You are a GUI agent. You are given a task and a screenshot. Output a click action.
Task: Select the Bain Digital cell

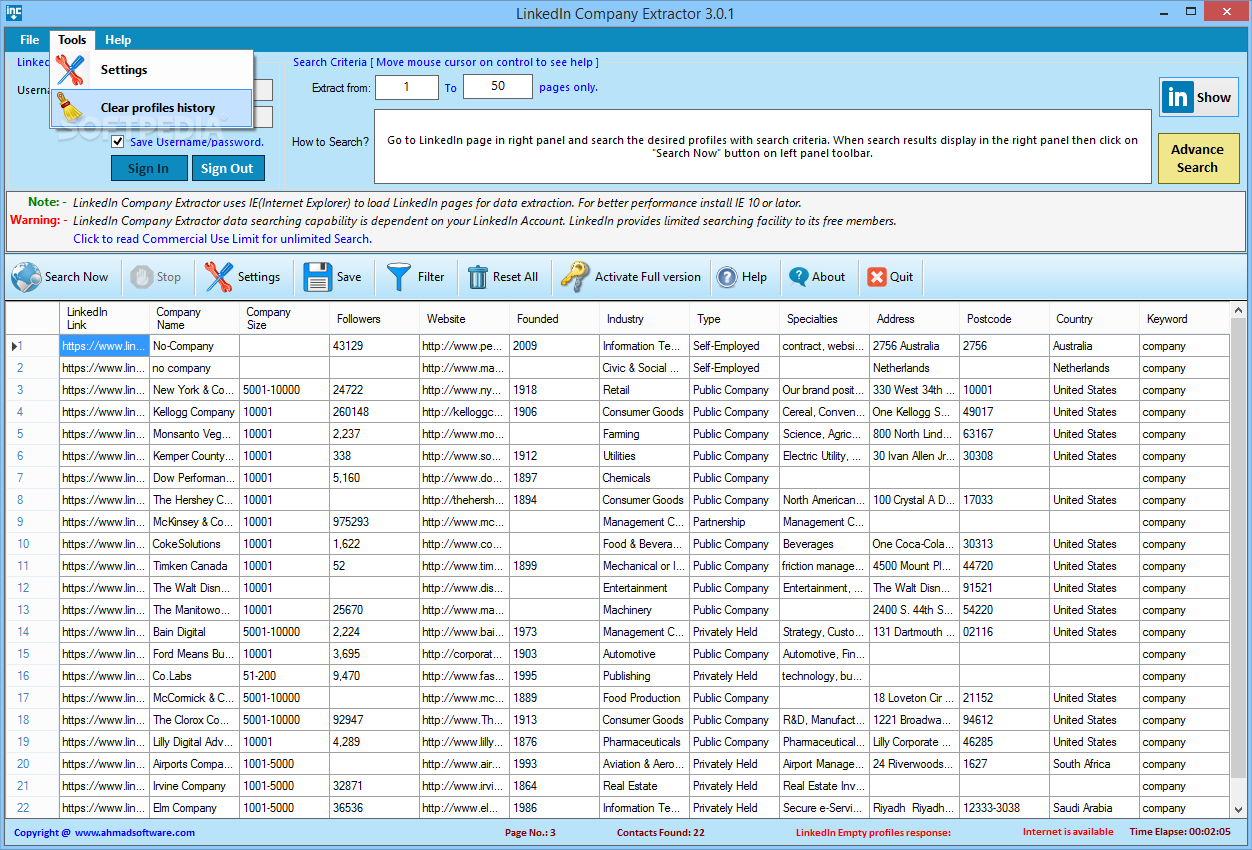[194, 632]
